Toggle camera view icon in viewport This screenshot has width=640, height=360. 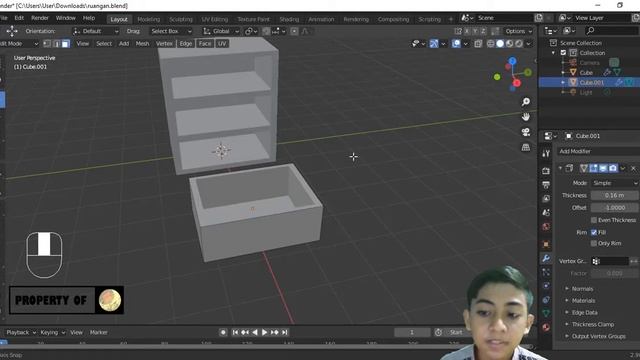tap(526, 132)
